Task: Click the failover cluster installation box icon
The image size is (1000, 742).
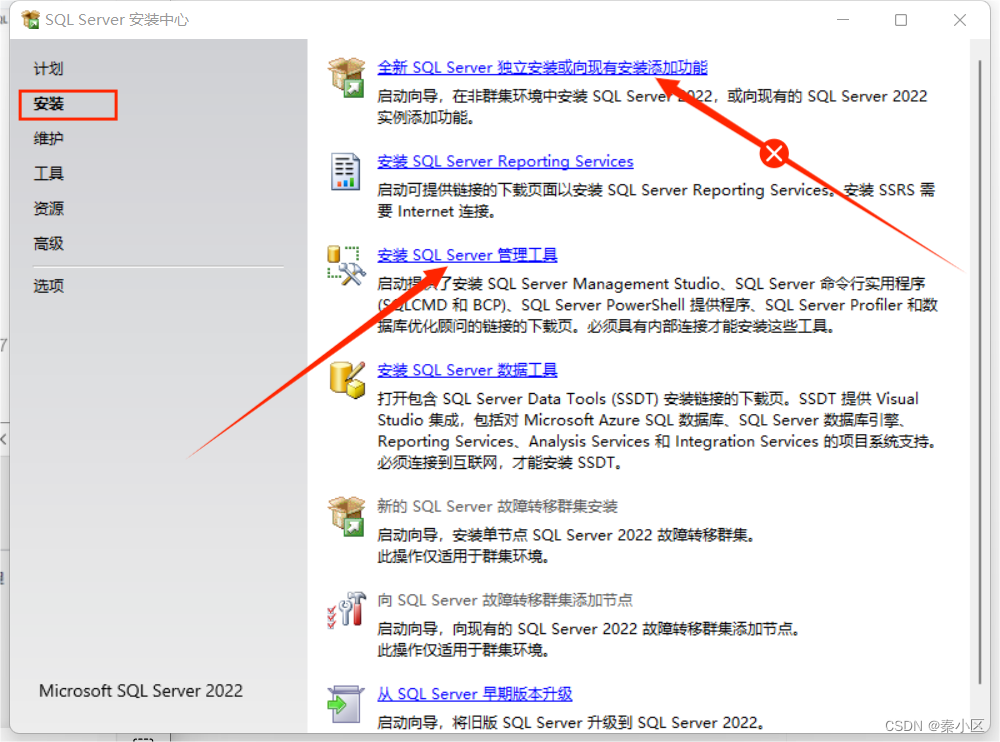Action: 346,516
